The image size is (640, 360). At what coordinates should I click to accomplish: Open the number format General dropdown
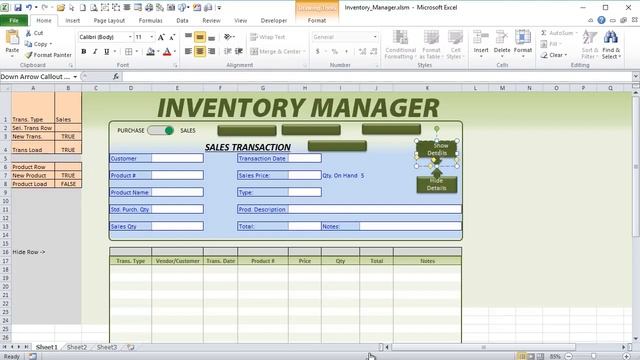click(x=375, y=37)
